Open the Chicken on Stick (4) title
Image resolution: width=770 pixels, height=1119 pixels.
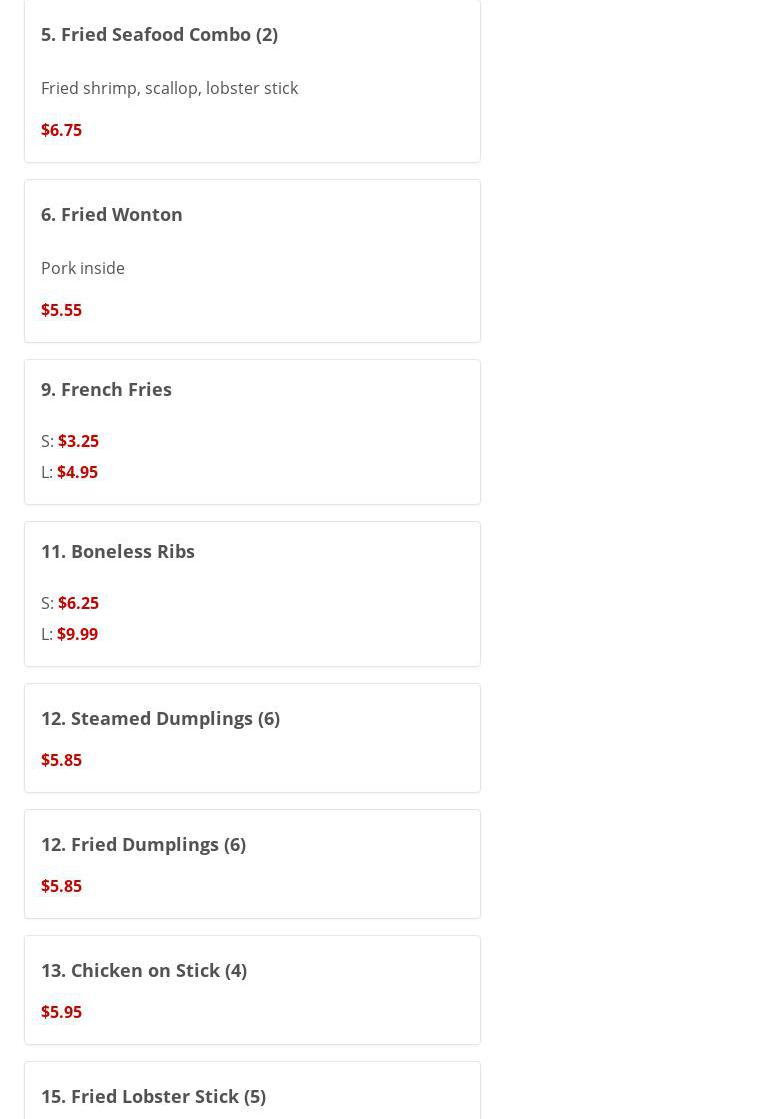144,970
